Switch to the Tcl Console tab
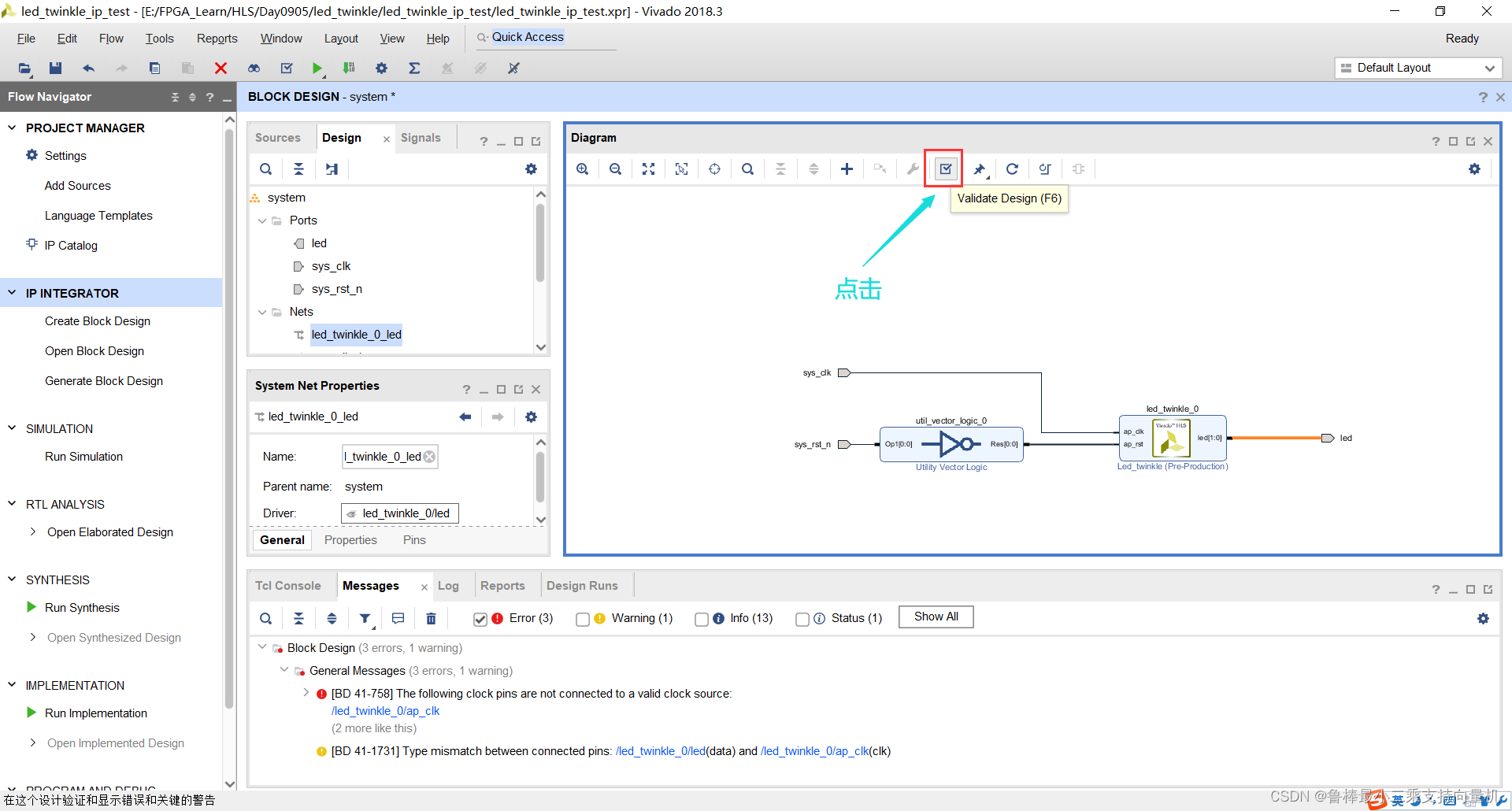This screenshot has width=1512, height=811. 287,586
